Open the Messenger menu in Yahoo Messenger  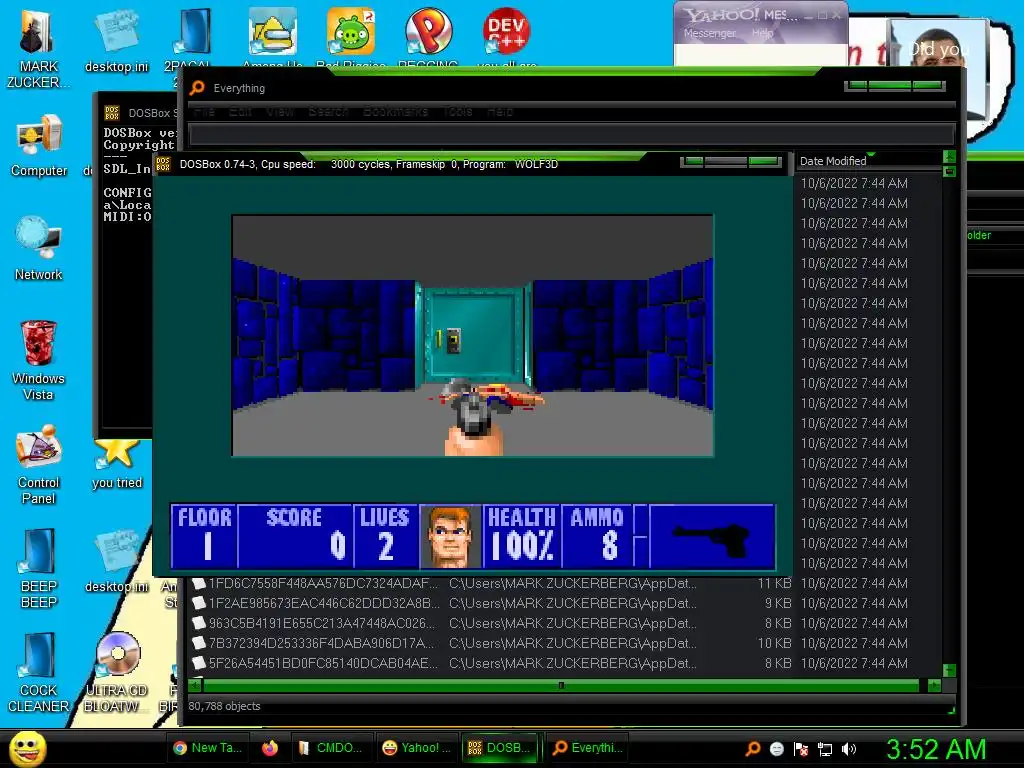[710, 33]
